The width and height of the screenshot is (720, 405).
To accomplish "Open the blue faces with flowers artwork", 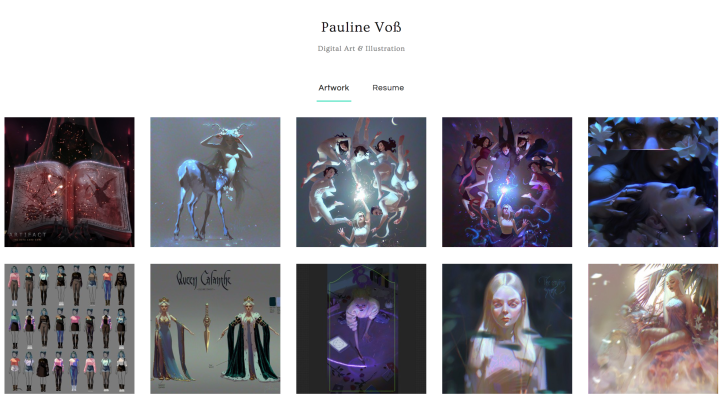I will coord(653,182).
